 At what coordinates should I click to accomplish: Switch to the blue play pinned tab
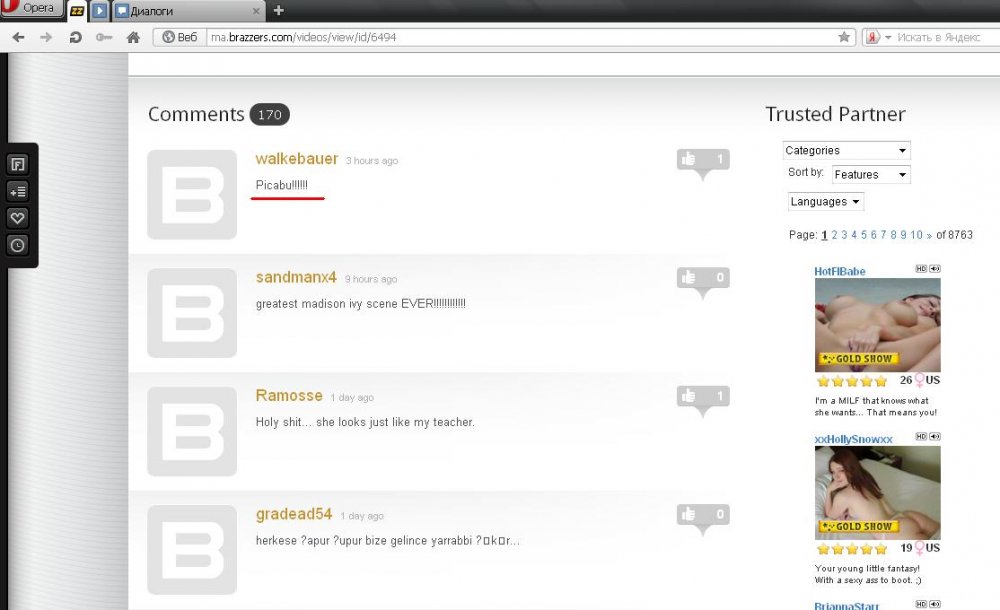(99, 11)
